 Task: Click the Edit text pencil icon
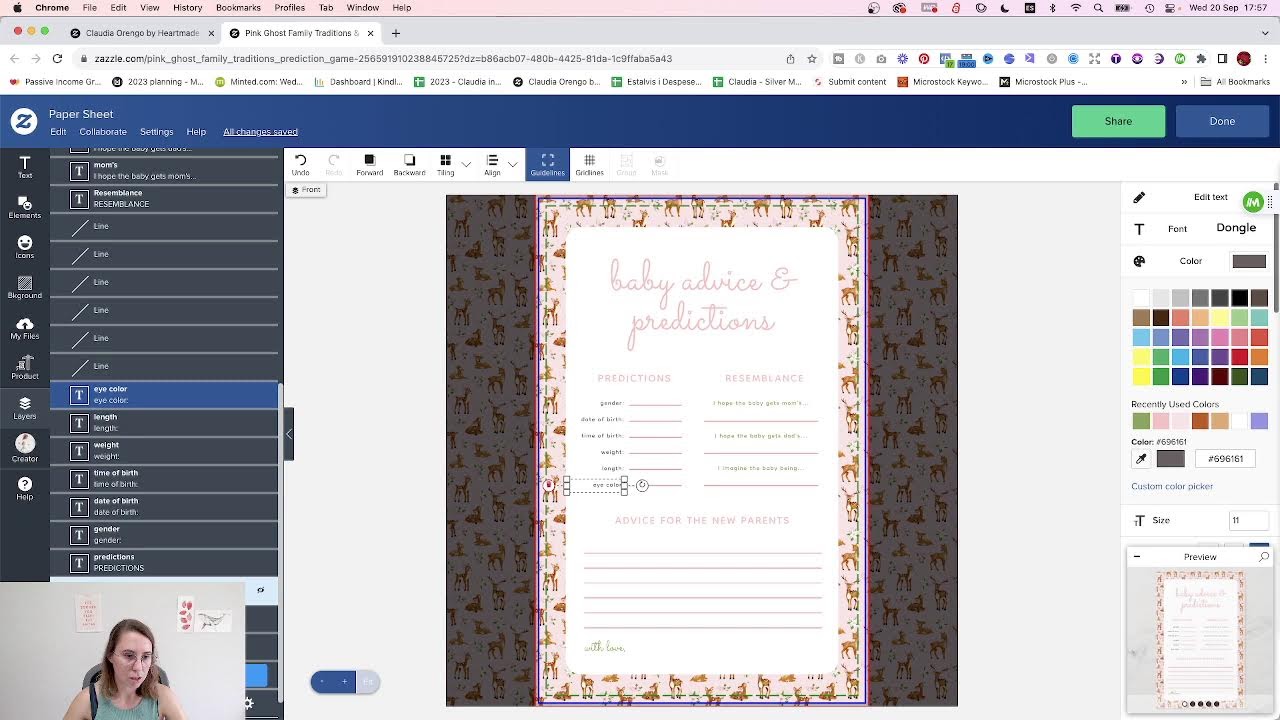pos(1139,197)
